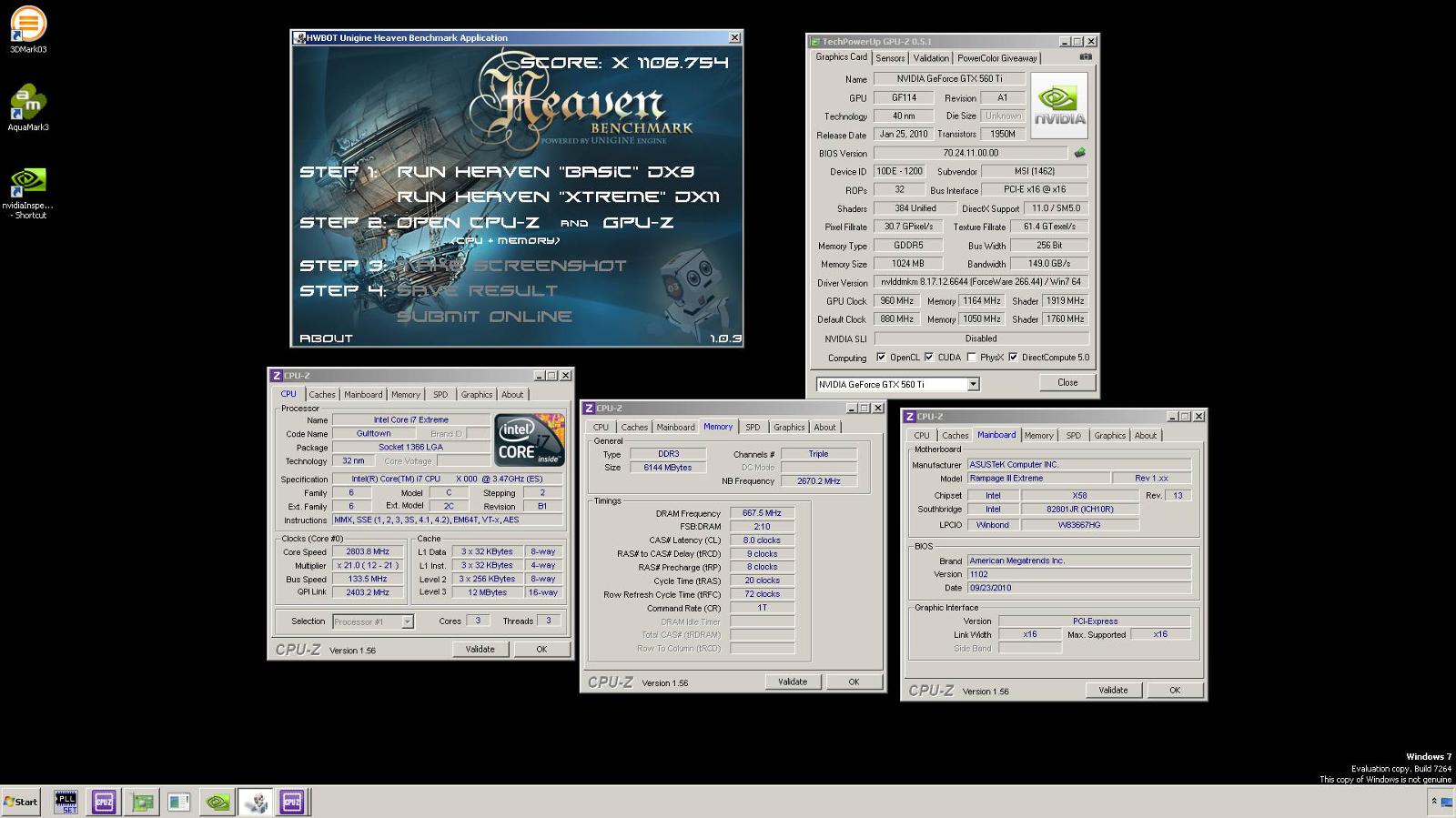1456x818 pixels.
Task: Open the GPU selection dropdown in GPU-Z
Action: pyautogui.click(x=973, y=384)
